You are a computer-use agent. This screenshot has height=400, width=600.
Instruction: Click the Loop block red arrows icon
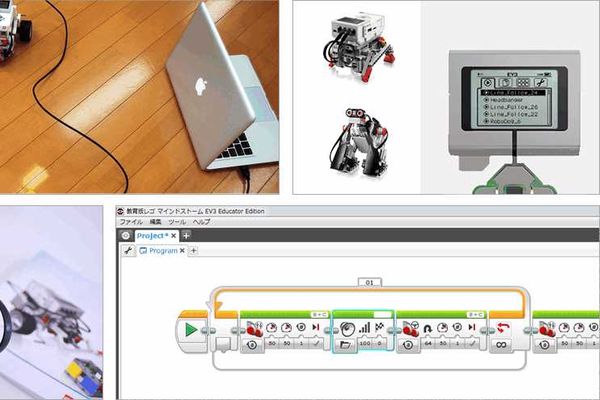502,328
